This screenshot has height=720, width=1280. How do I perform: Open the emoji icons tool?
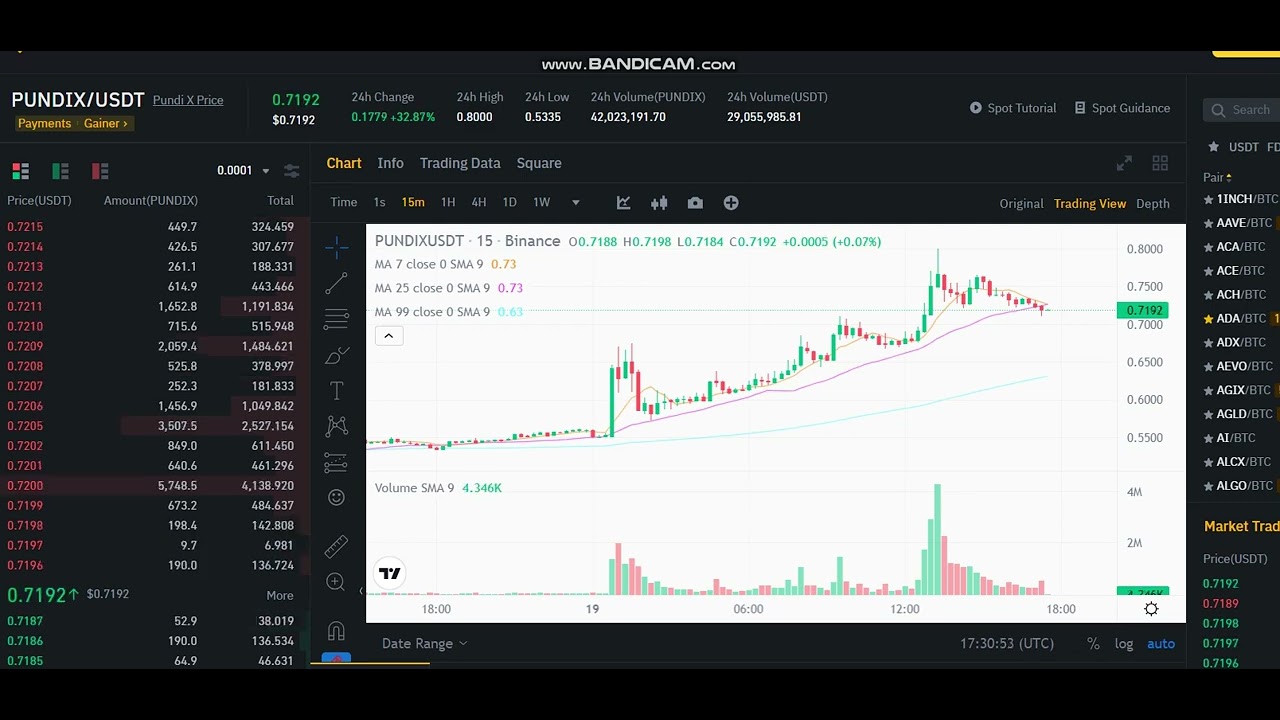336,497
